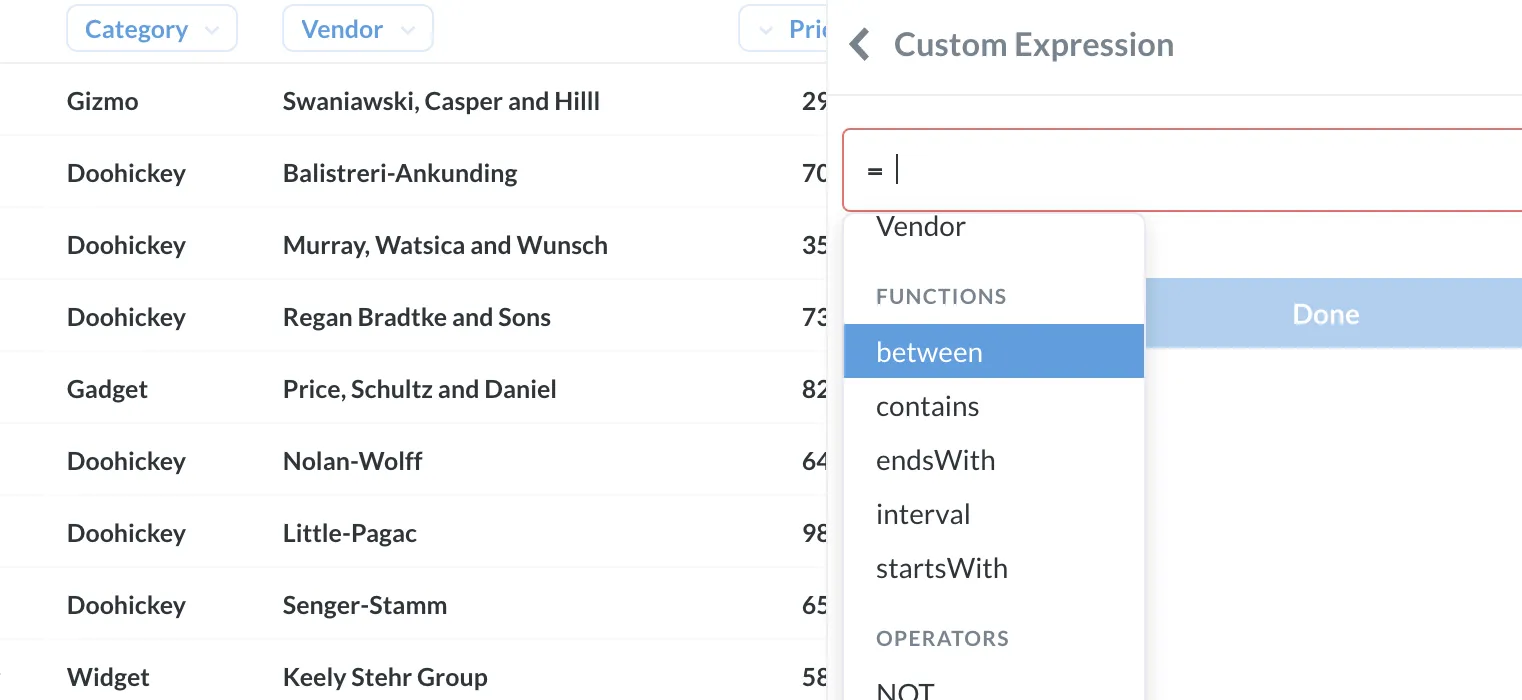The width and height of the screenshot is (1522, 700).
Task: Click the Custom Expression heading text
Action: pyautogui.click(x=1034, y=45)
